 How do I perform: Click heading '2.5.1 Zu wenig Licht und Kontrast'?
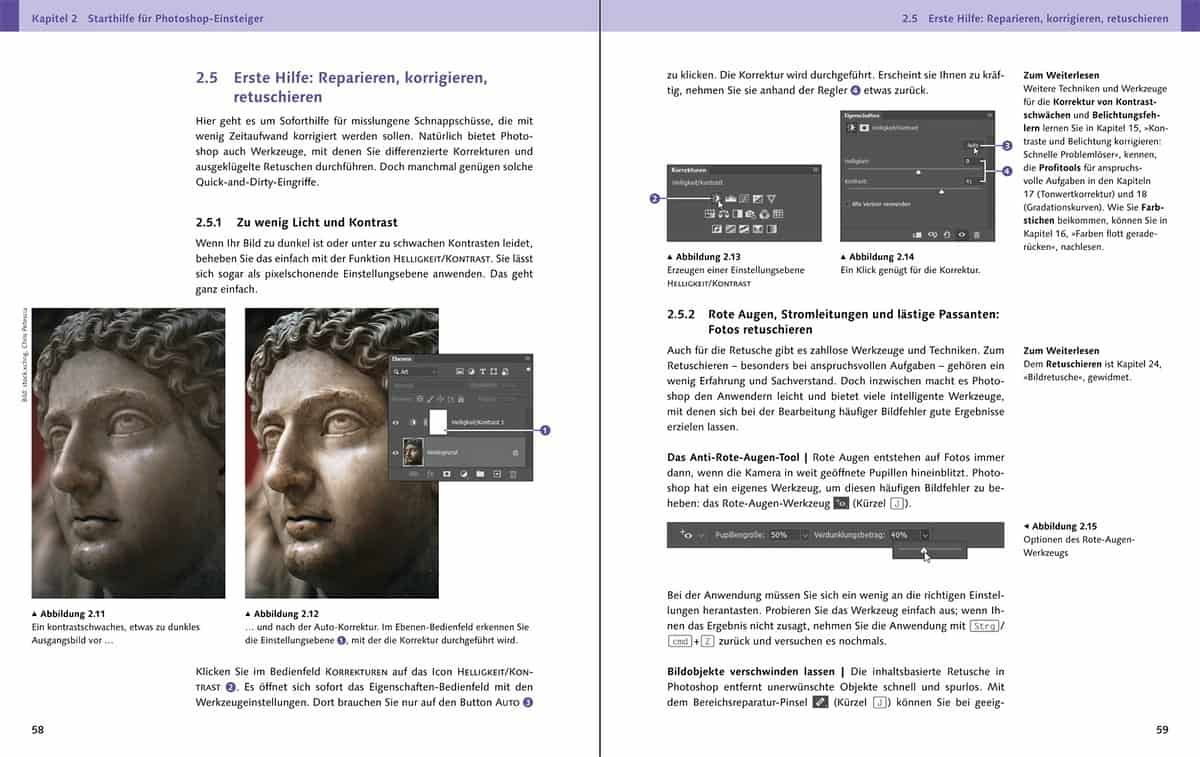click(x=299, y=222)
